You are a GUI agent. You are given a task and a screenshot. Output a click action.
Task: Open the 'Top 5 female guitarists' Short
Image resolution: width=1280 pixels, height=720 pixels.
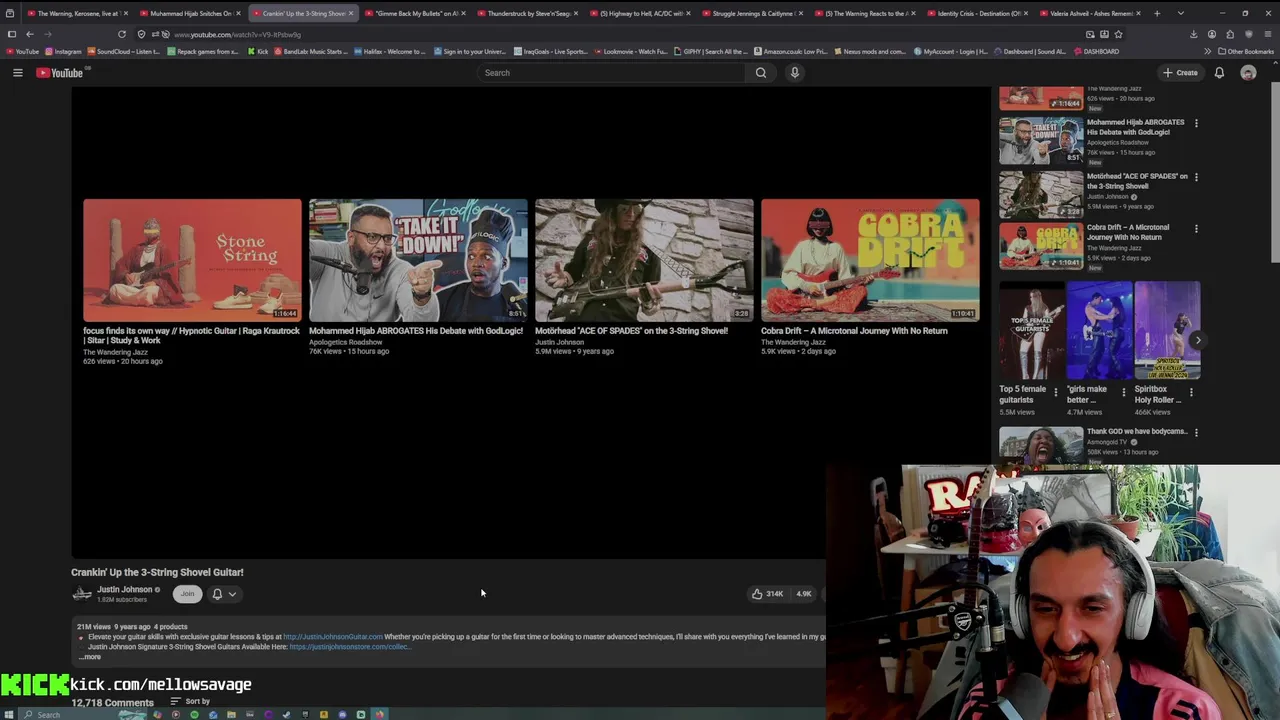pos(1031,330)
